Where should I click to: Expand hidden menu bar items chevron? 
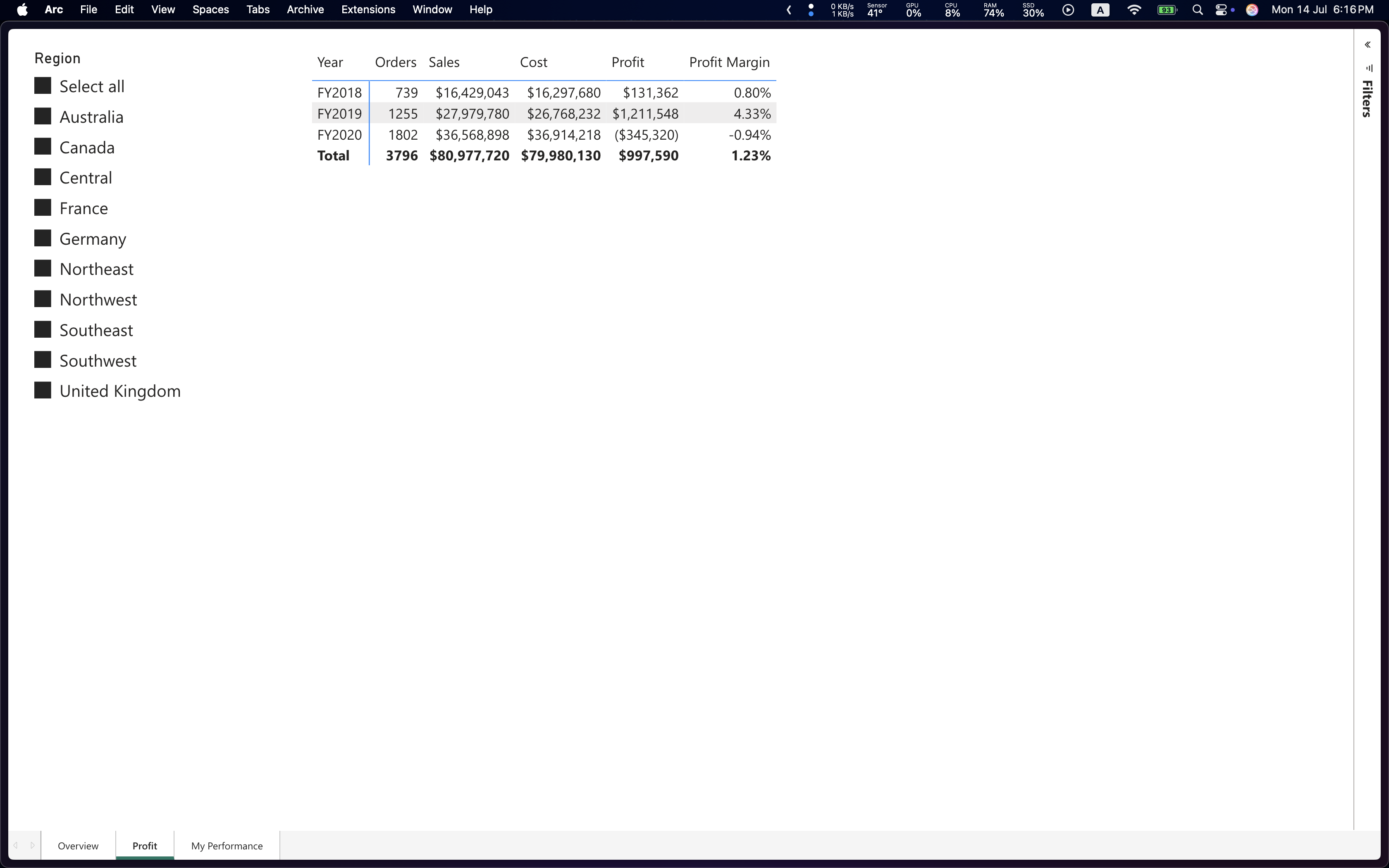pyautogui.click(x=789, y=10)
